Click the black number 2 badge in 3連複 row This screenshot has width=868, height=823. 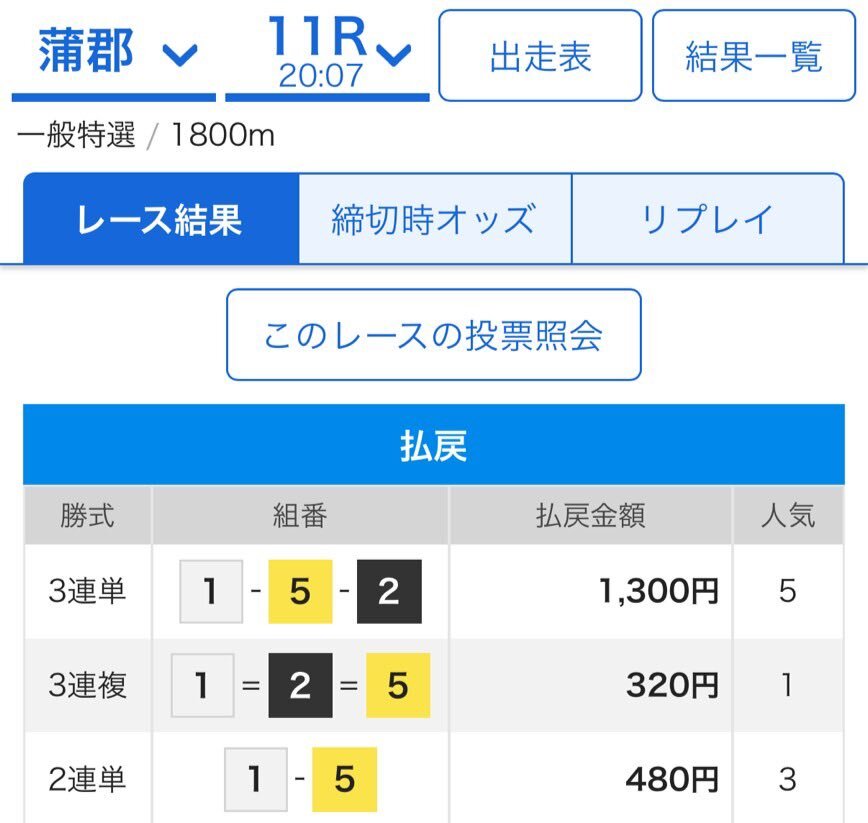300,686
